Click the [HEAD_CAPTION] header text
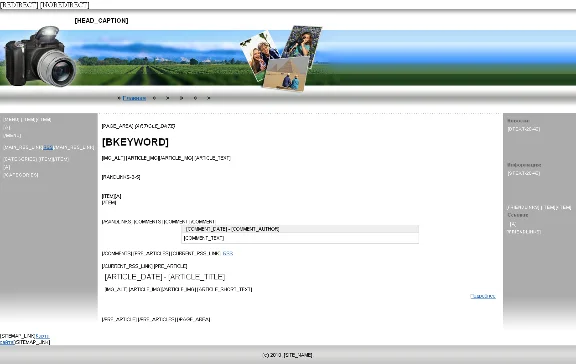 (101, 21)
